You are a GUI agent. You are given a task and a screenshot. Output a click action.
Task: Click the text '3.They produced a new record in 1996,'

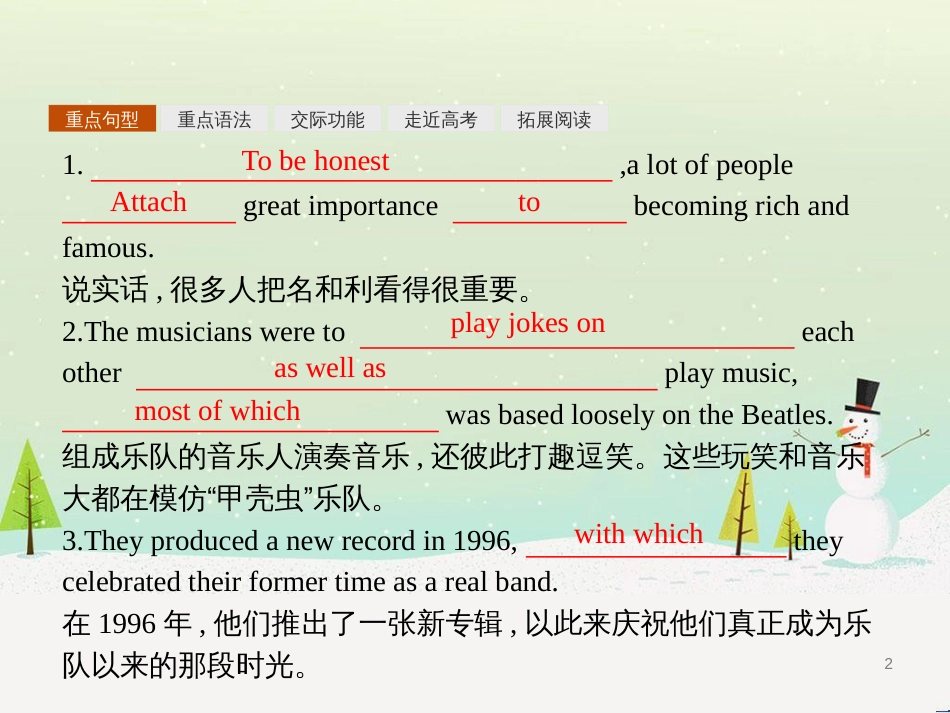[290, 541]
